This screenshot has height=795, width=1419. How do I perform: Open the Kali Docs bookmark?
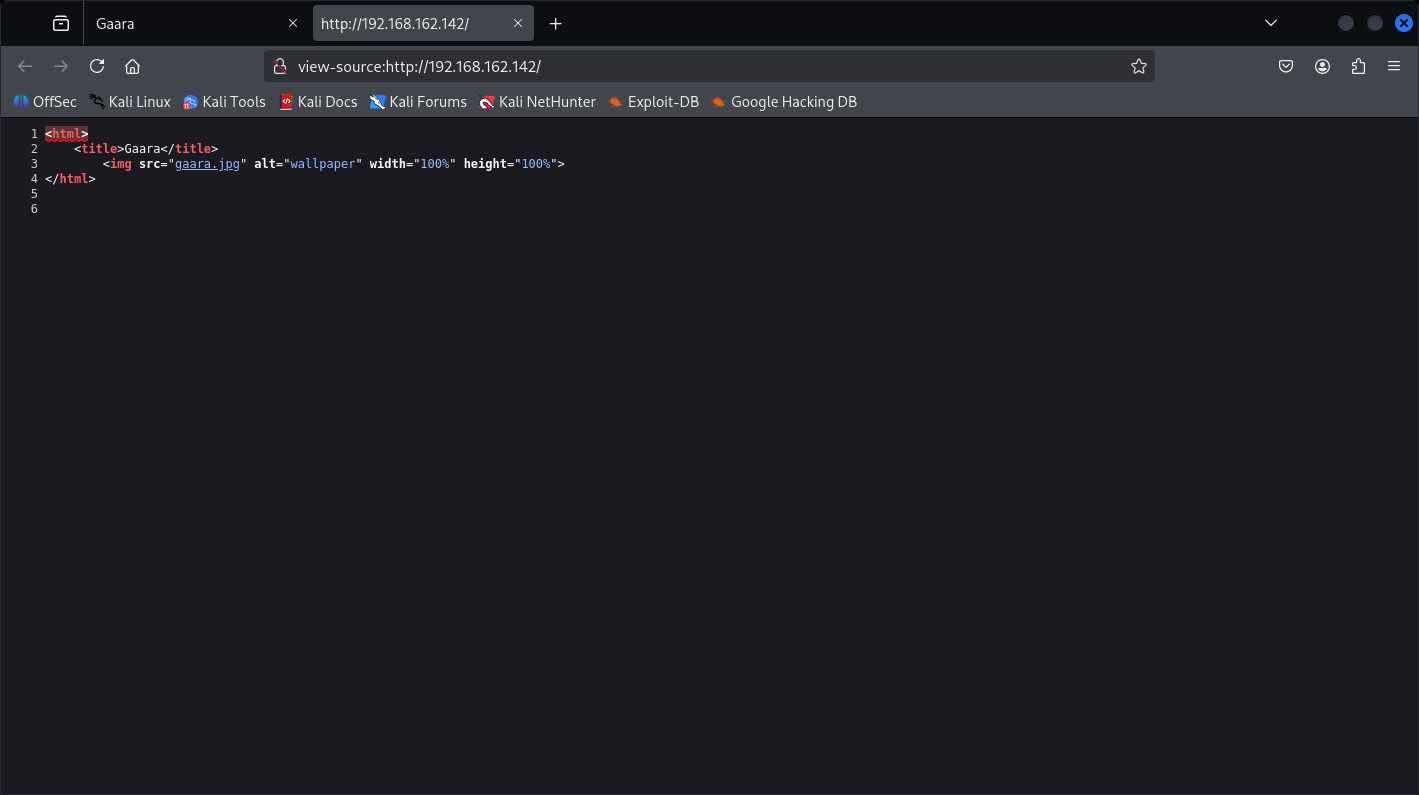point(318,101)
